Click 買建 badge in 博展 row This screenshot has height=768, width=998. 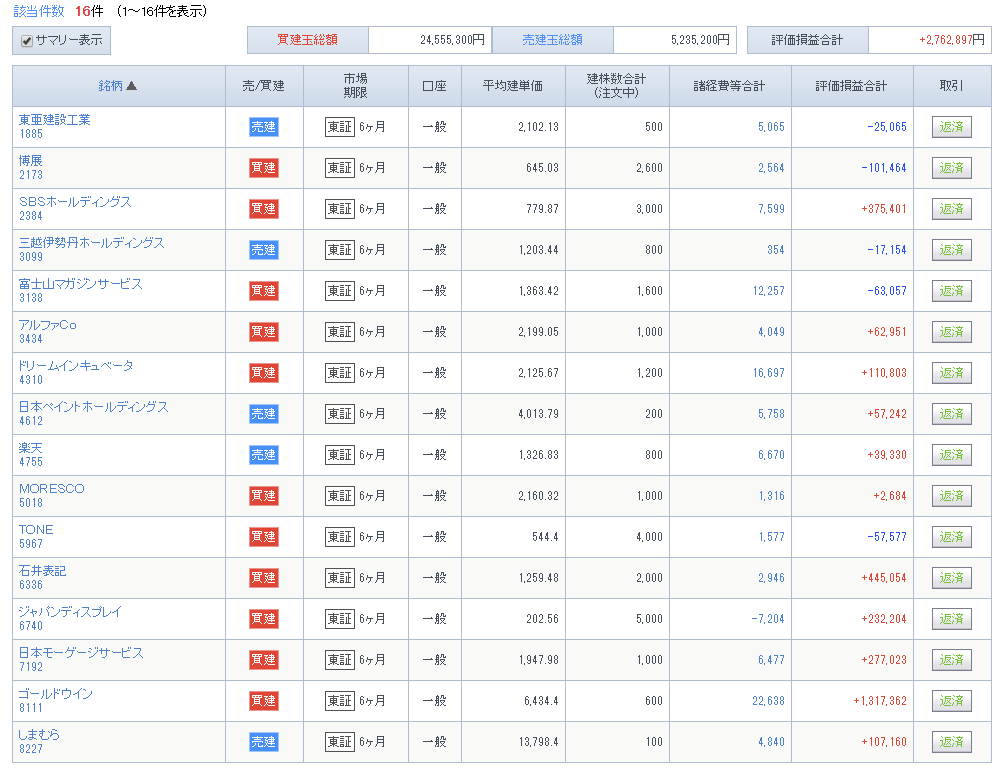(264, 168)
